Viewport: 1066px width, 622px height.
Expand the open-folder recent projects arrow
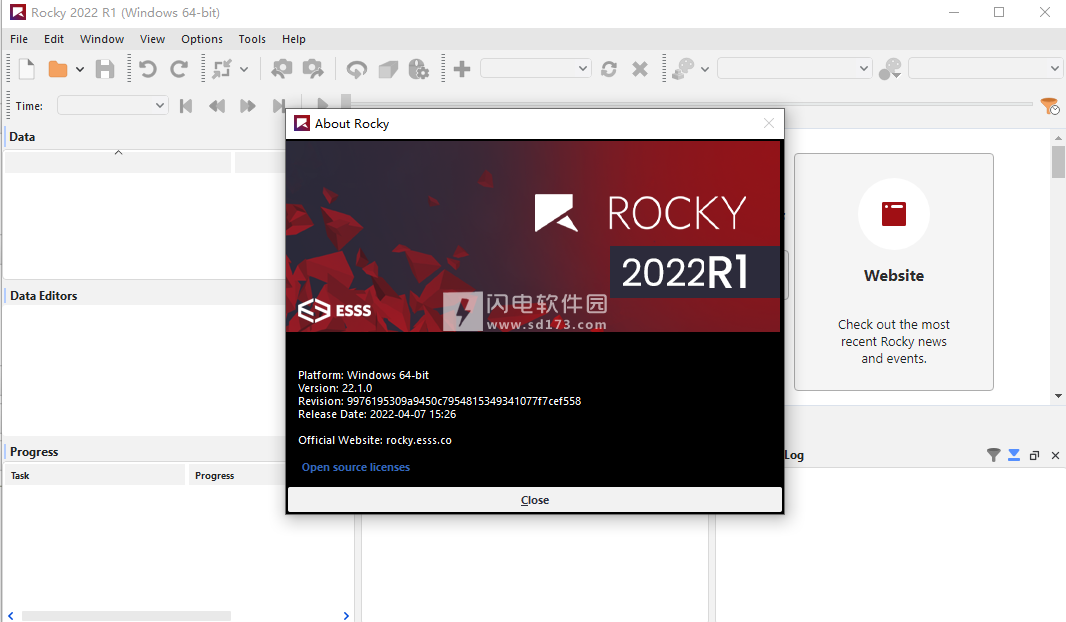pyautogui.click(x=80, y=69)
